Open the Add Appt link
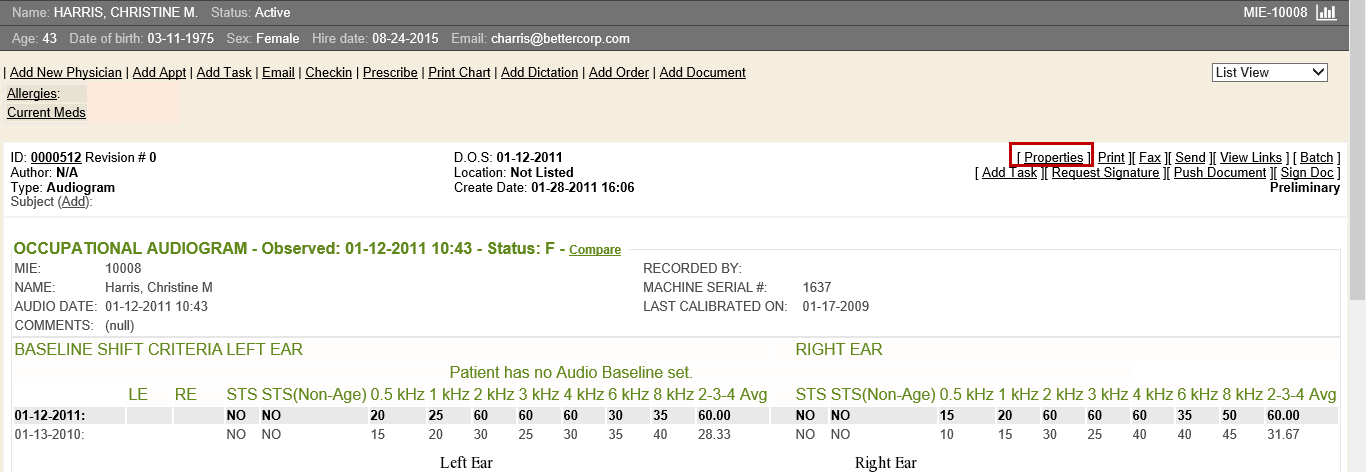Image resolution: width=1366 pixels, height=472 pixels. pos(159,73)
